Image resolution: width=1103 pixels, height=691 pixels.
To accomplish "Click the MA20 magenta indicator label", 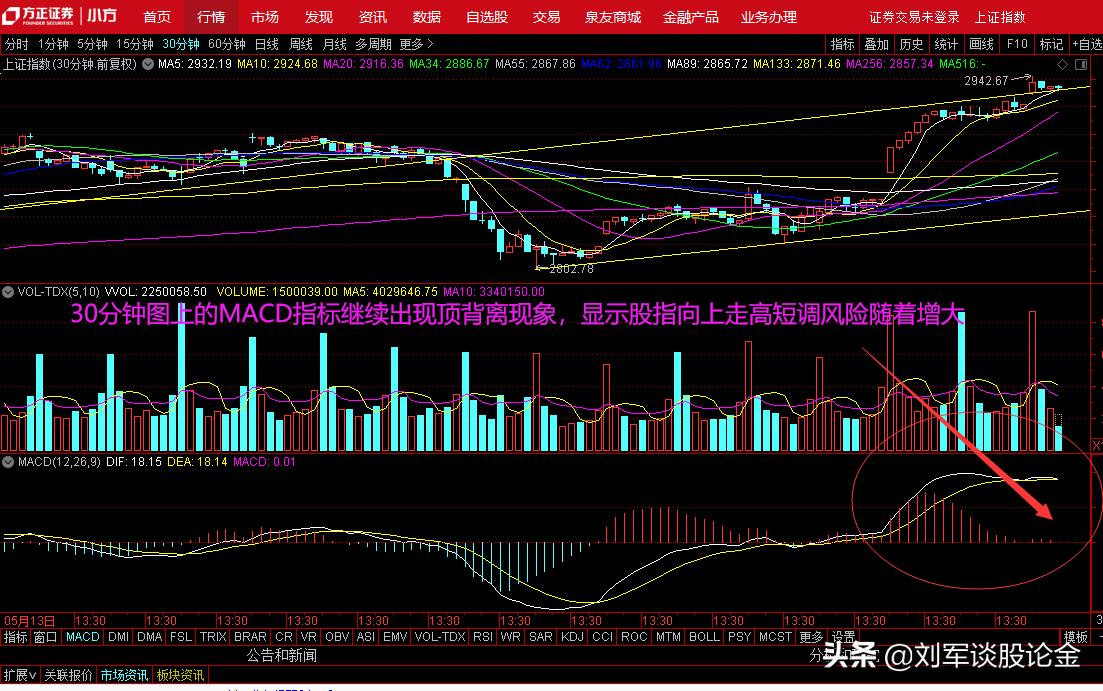I will pyautogui.click(x=363, y=64).
